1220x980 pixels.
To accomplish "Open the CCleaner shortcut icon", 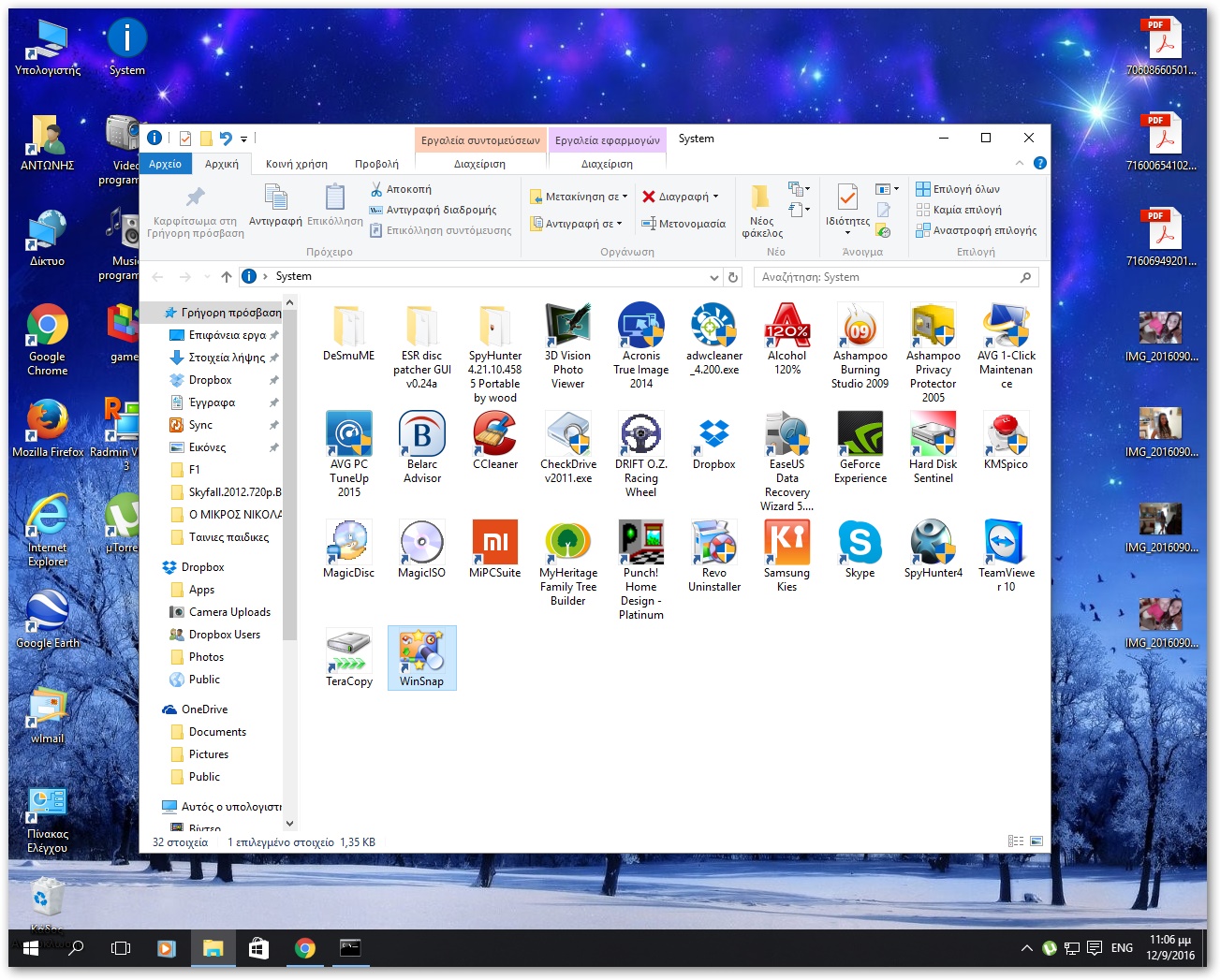I will [x=494, y=435].
